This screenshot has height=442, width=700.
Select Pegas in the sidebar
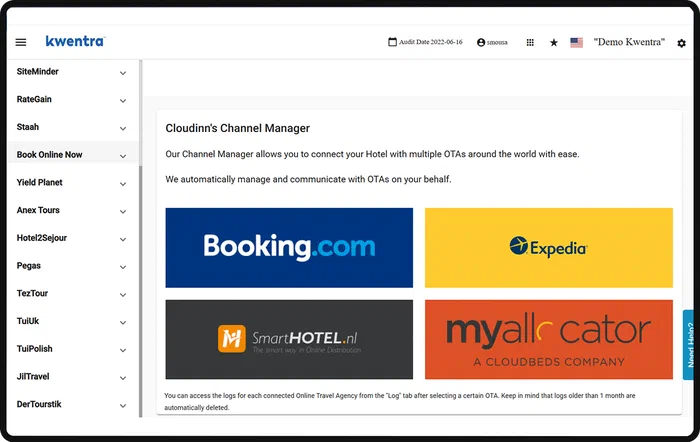(29, 266)
